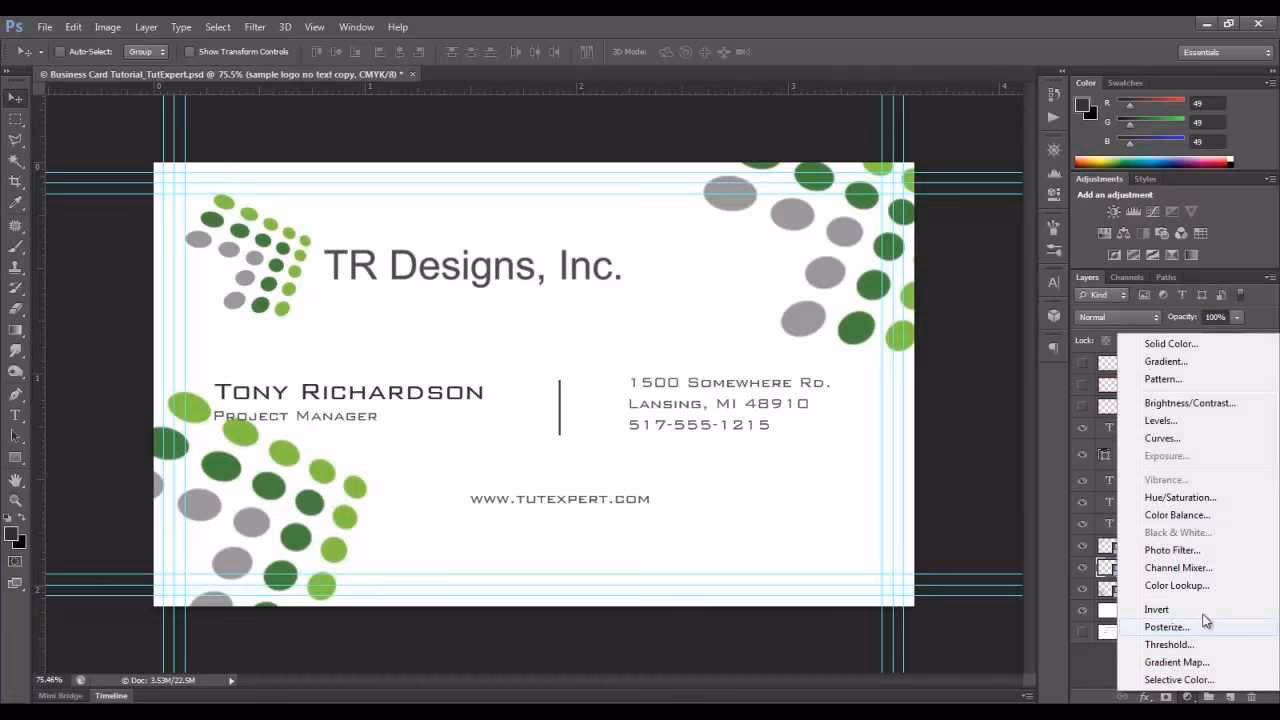
Task: Add a Curves adjustment from the Adjustments panel
Action: point(1152,211)
